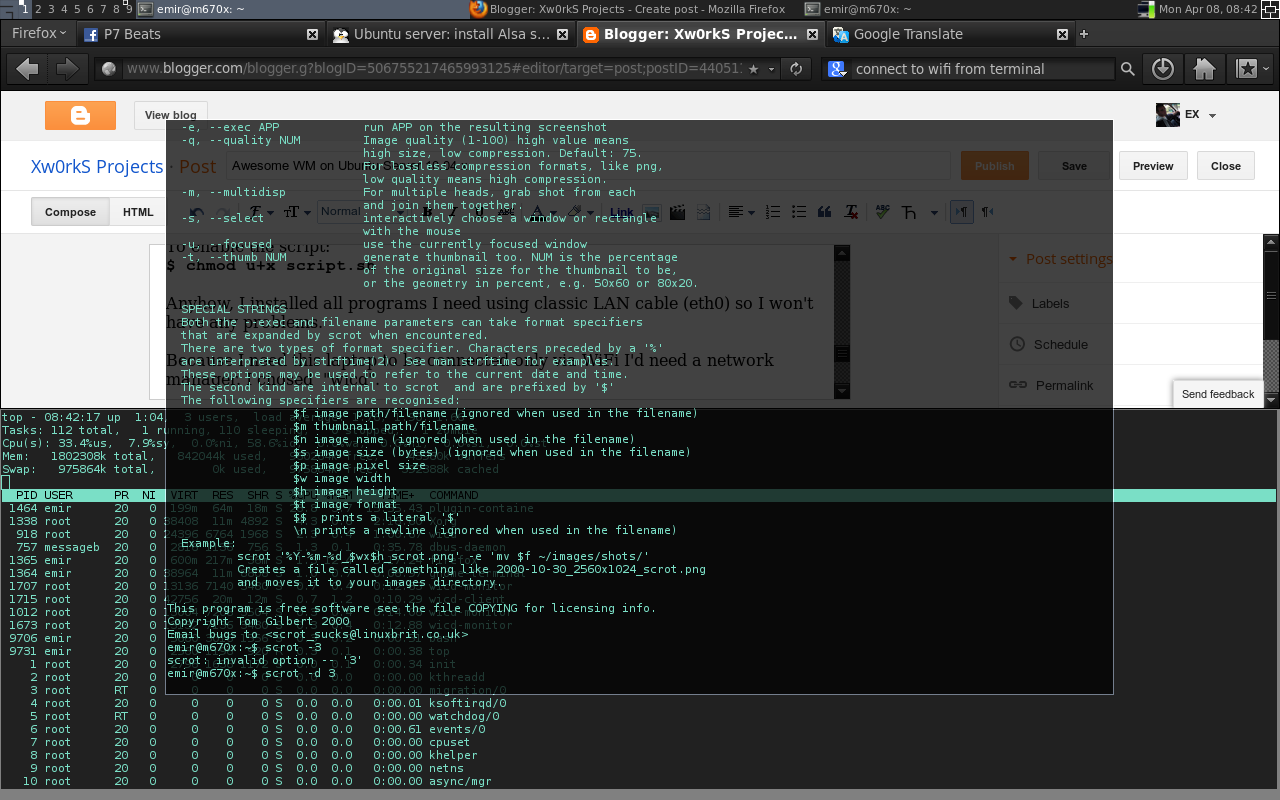Click the Undo icon in the editor toolbar
Screen dimensions: 1280x800
click(x=196, y=211)
